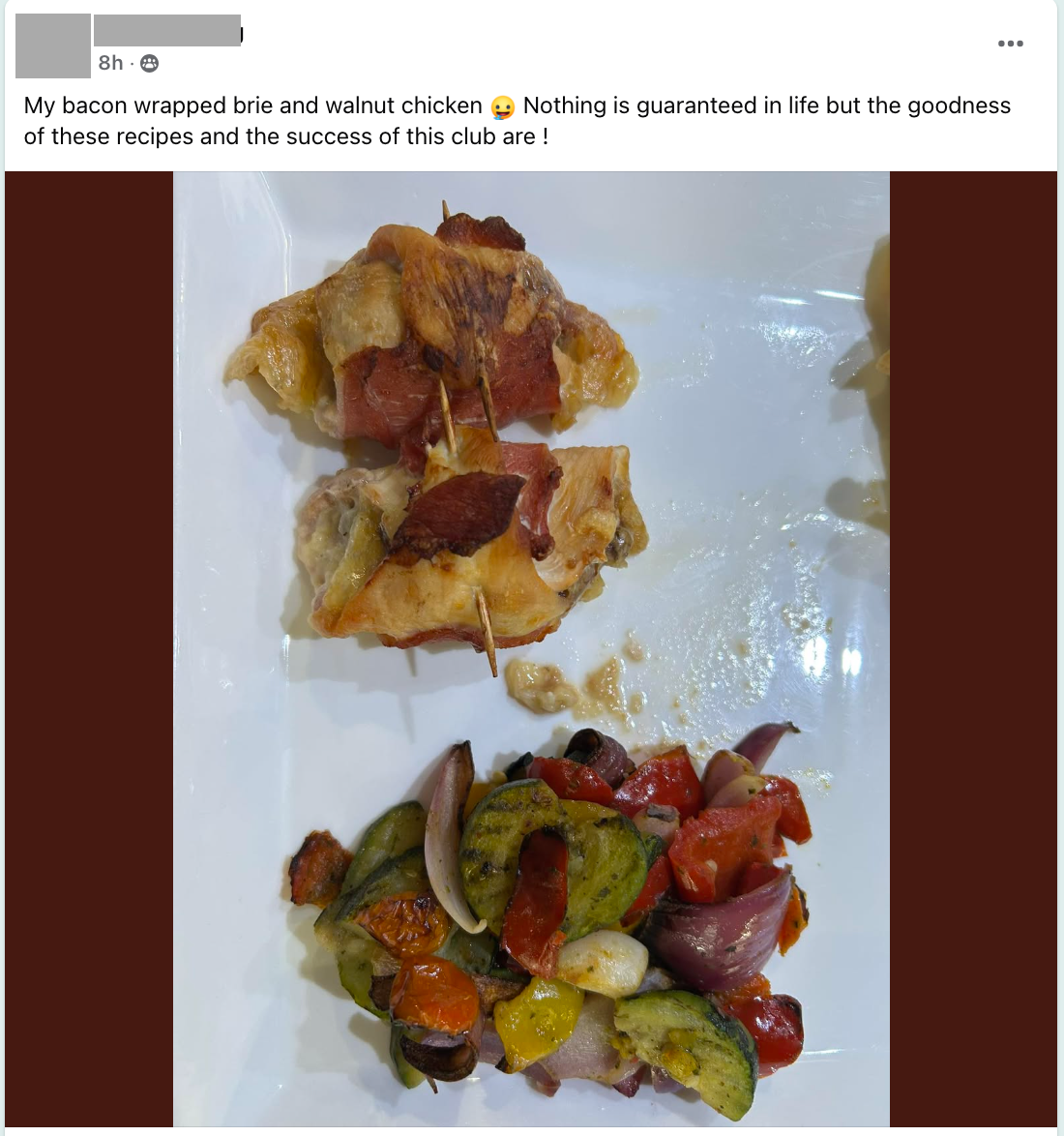Open the 8h timestamp link

tap(111, 63)
